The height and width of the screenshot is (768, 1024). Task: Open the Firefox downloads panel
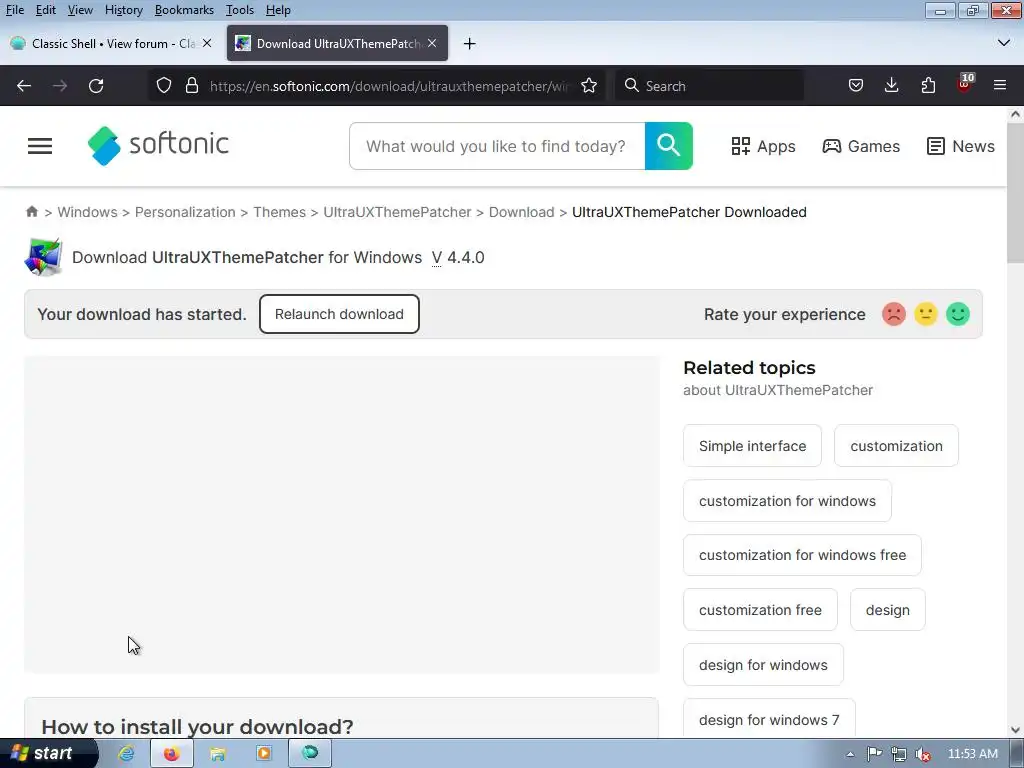click(x=891, y=86)
